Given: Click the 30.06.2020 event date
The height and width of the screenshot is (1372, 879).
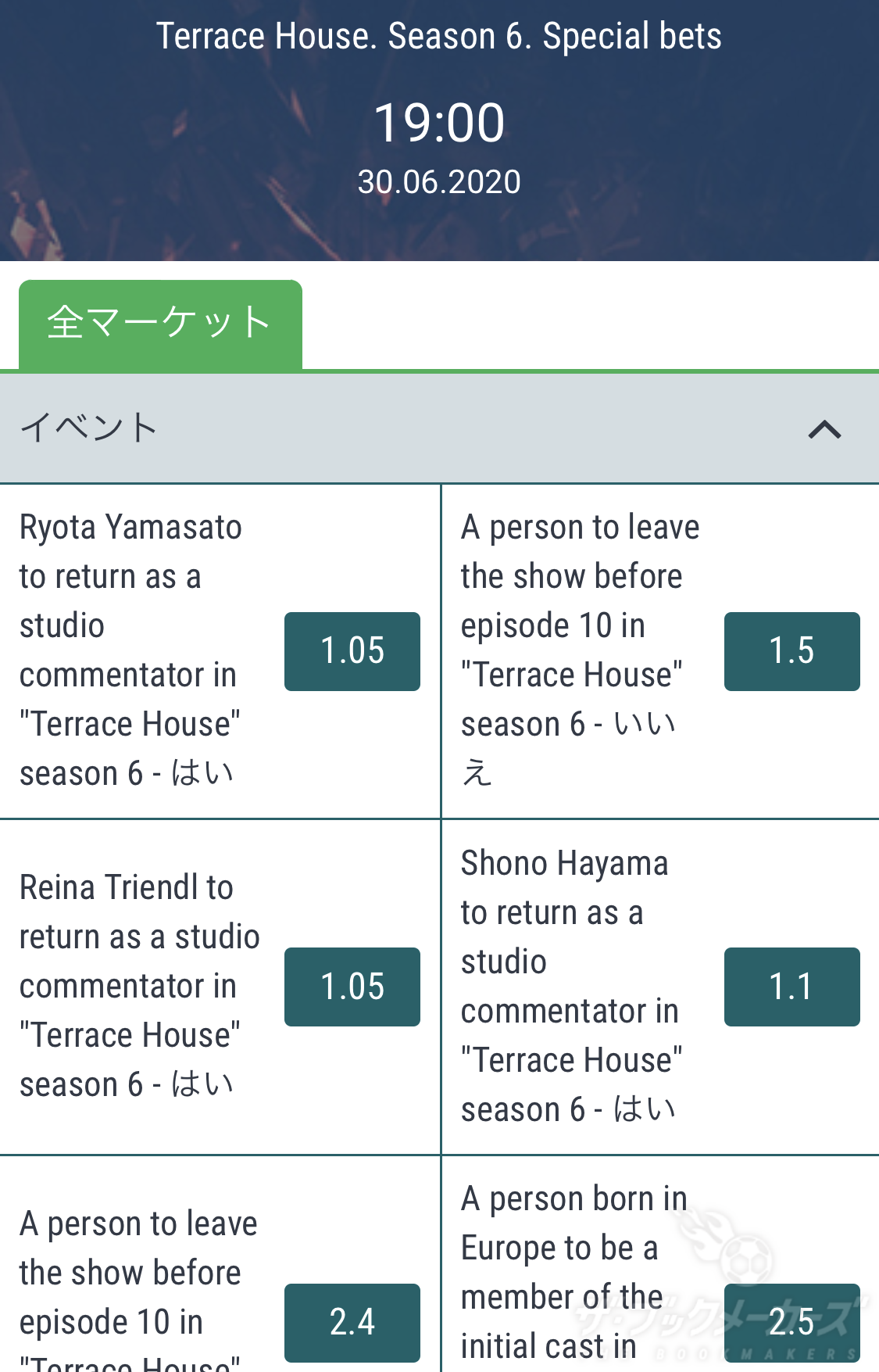Looking at the screenshot, I should coord(439,182).
